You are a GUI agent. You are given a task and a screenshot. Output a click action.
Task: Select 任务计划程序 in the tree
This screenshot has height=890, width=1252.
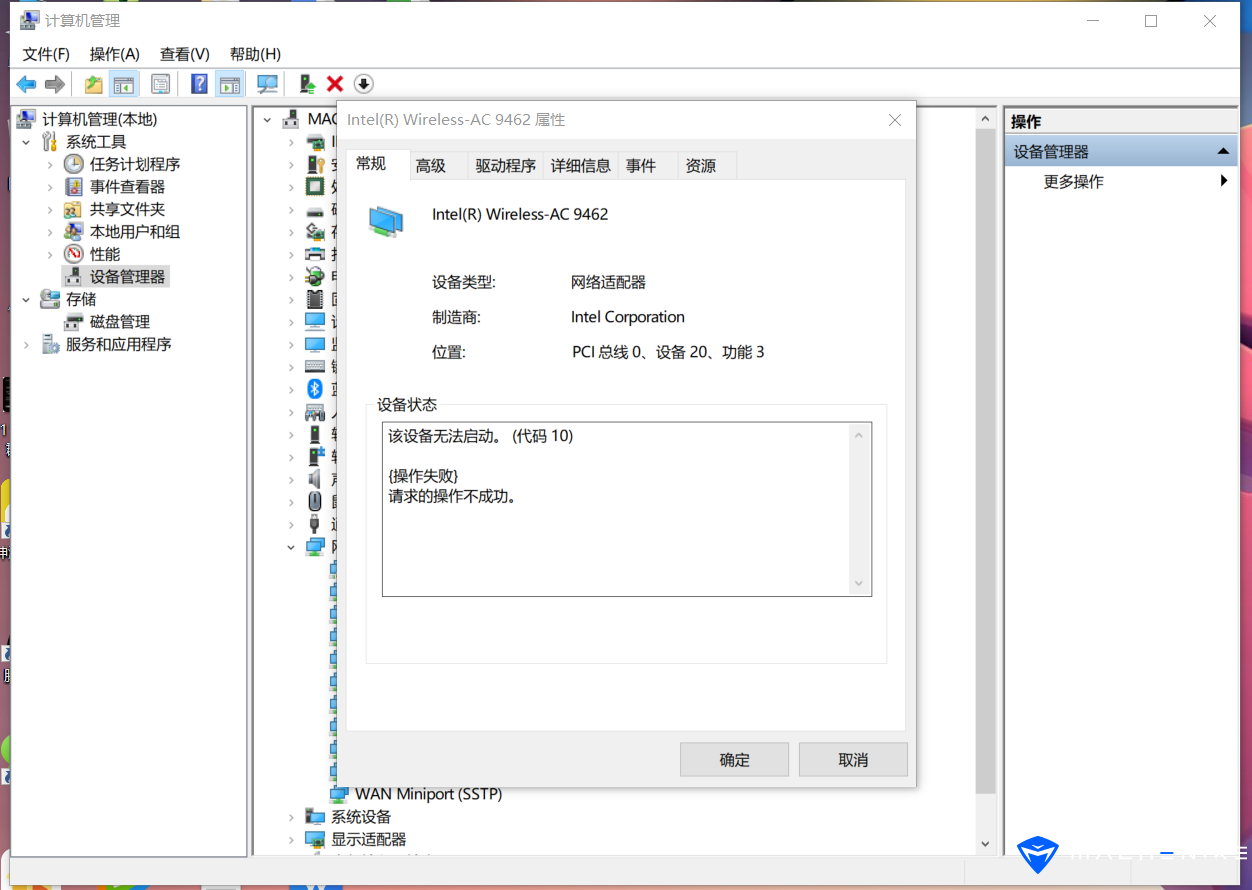[134, 164]
